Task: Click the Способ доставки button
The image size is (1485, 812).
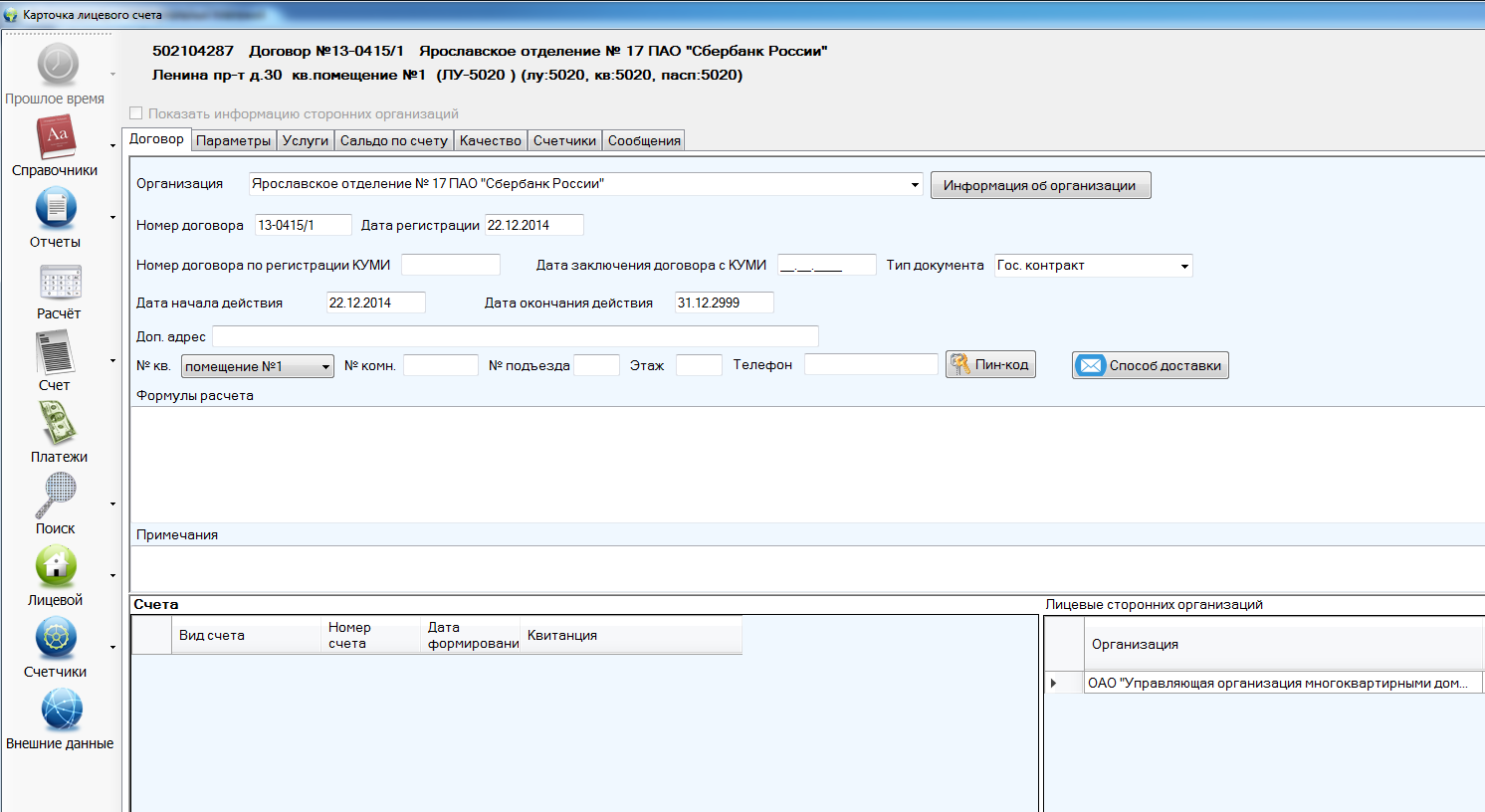Action: coord(1150,366)
